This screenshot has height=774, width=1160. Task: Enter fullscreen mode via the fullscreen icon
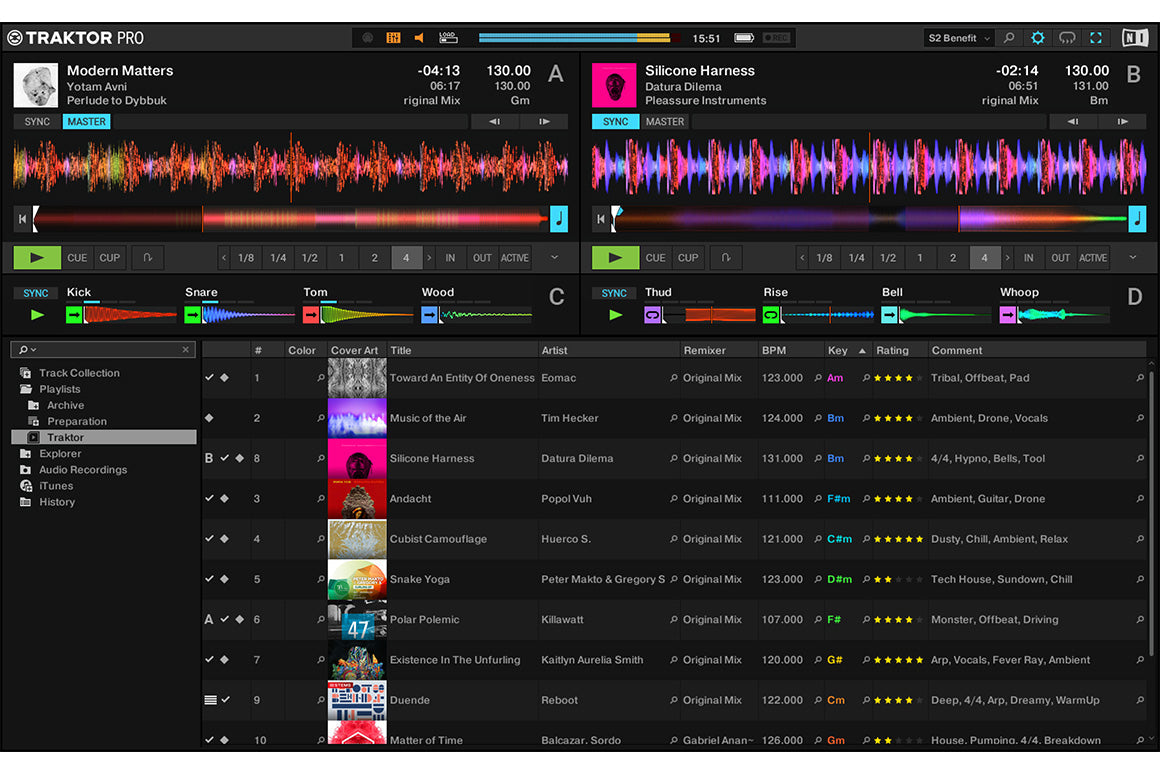1096,37
